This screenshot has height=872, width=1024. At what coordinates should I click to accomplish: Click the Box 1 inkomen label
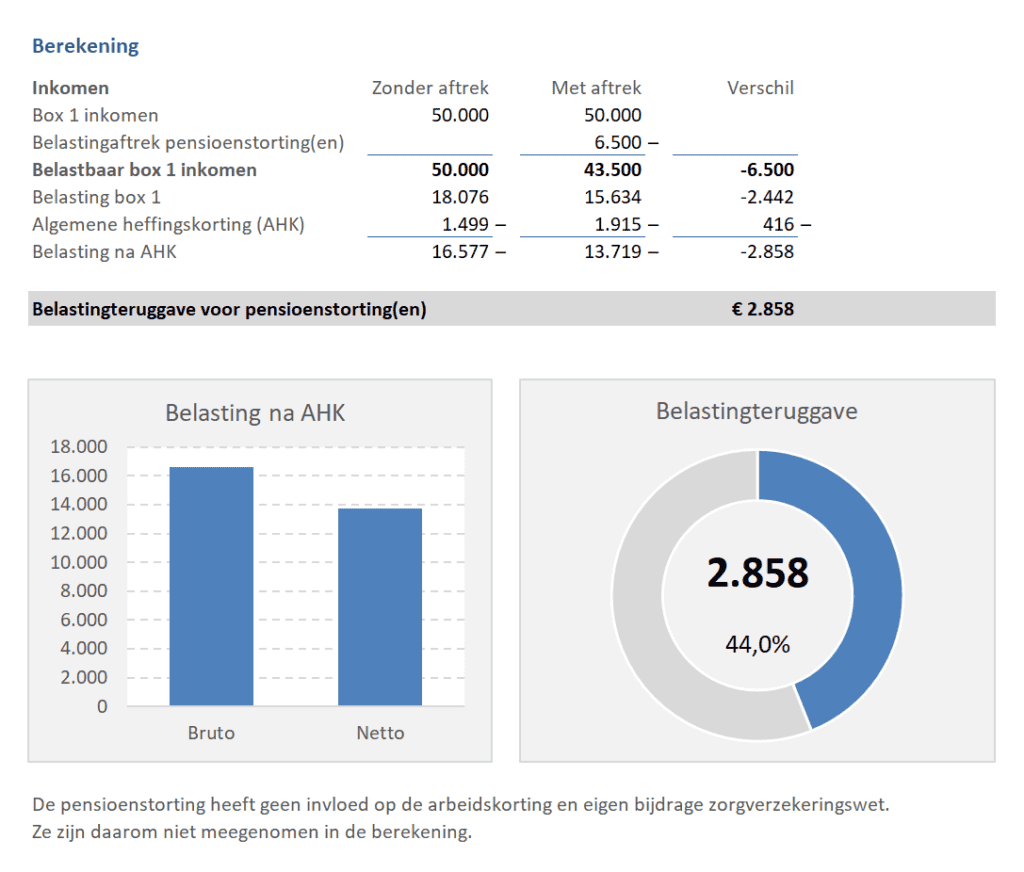click(x=95, y=115)
